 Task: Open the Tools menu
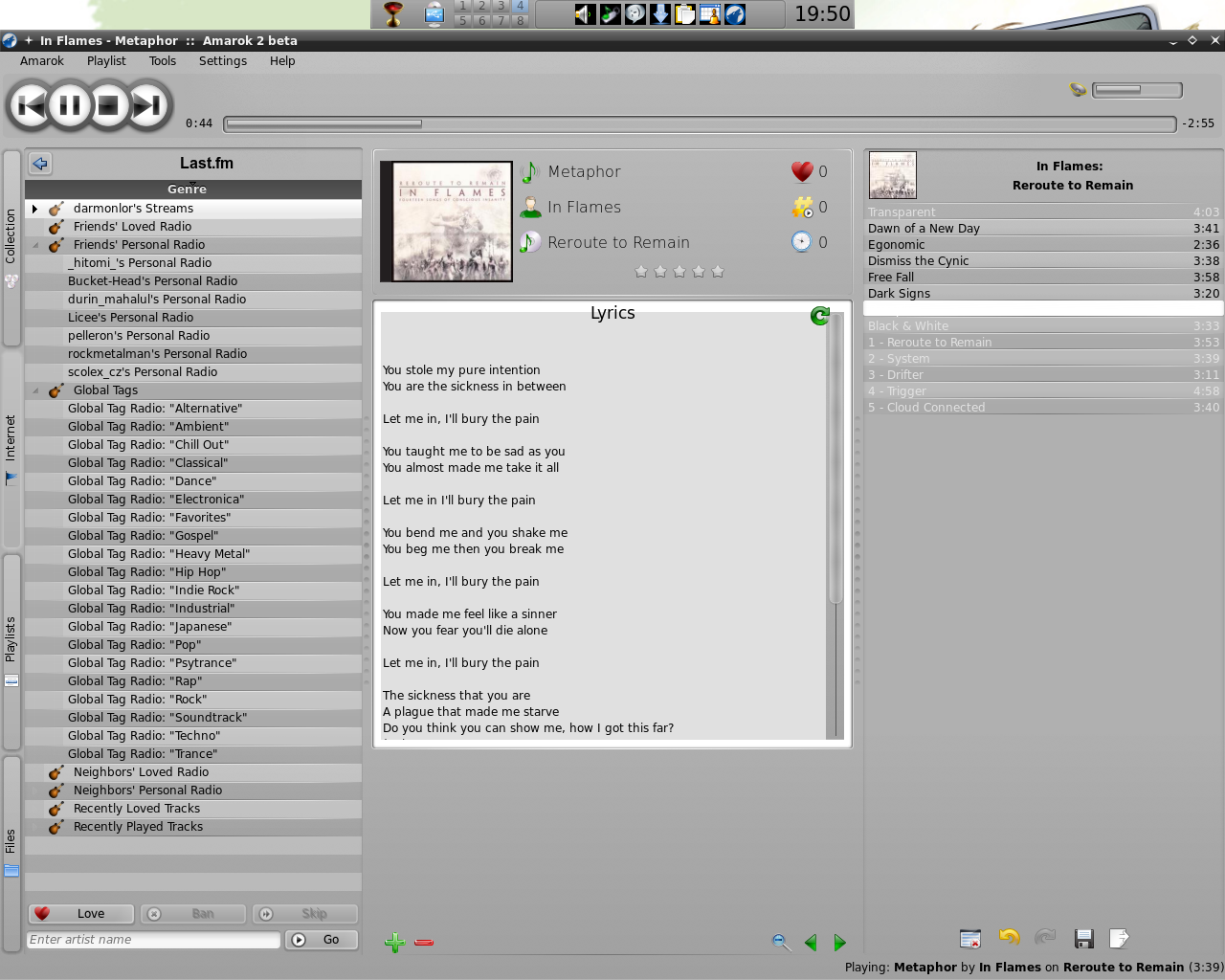coord(163,61)
